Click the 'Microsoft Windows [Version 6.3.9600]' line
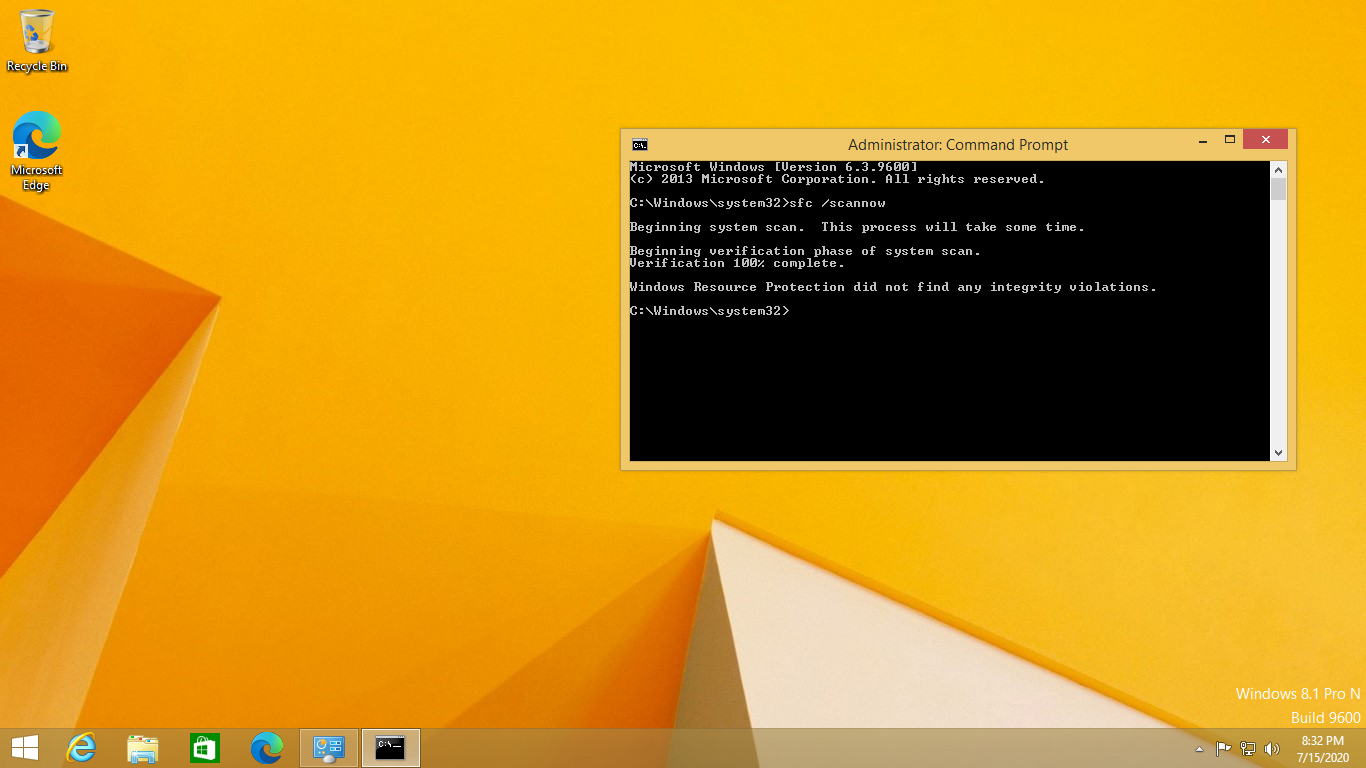 point(774,167)
